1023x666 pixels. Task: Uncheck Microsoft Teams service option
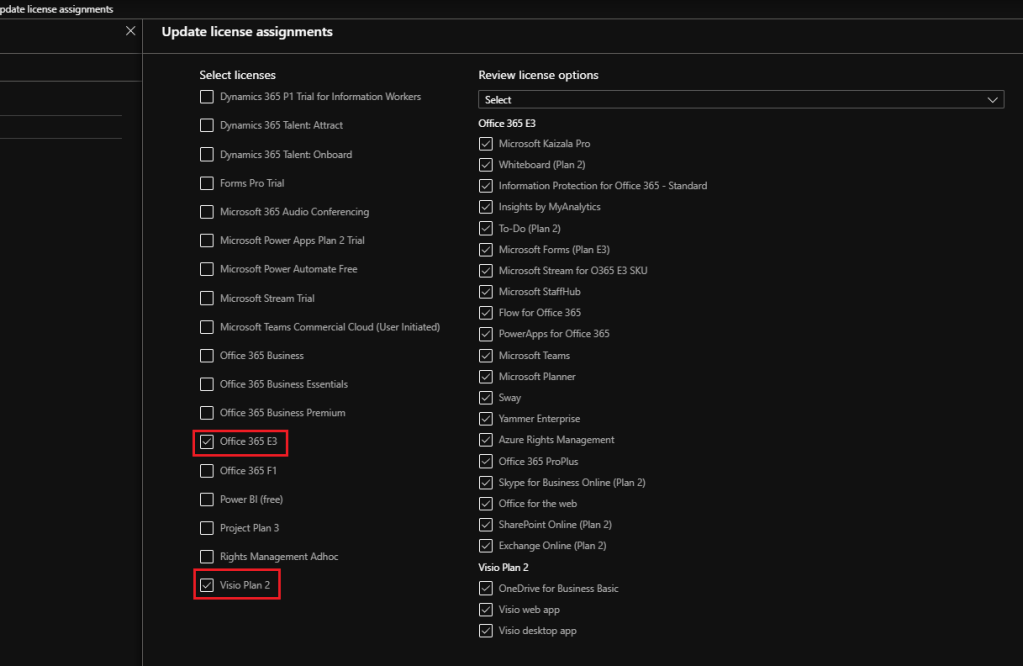coord(486,356)
